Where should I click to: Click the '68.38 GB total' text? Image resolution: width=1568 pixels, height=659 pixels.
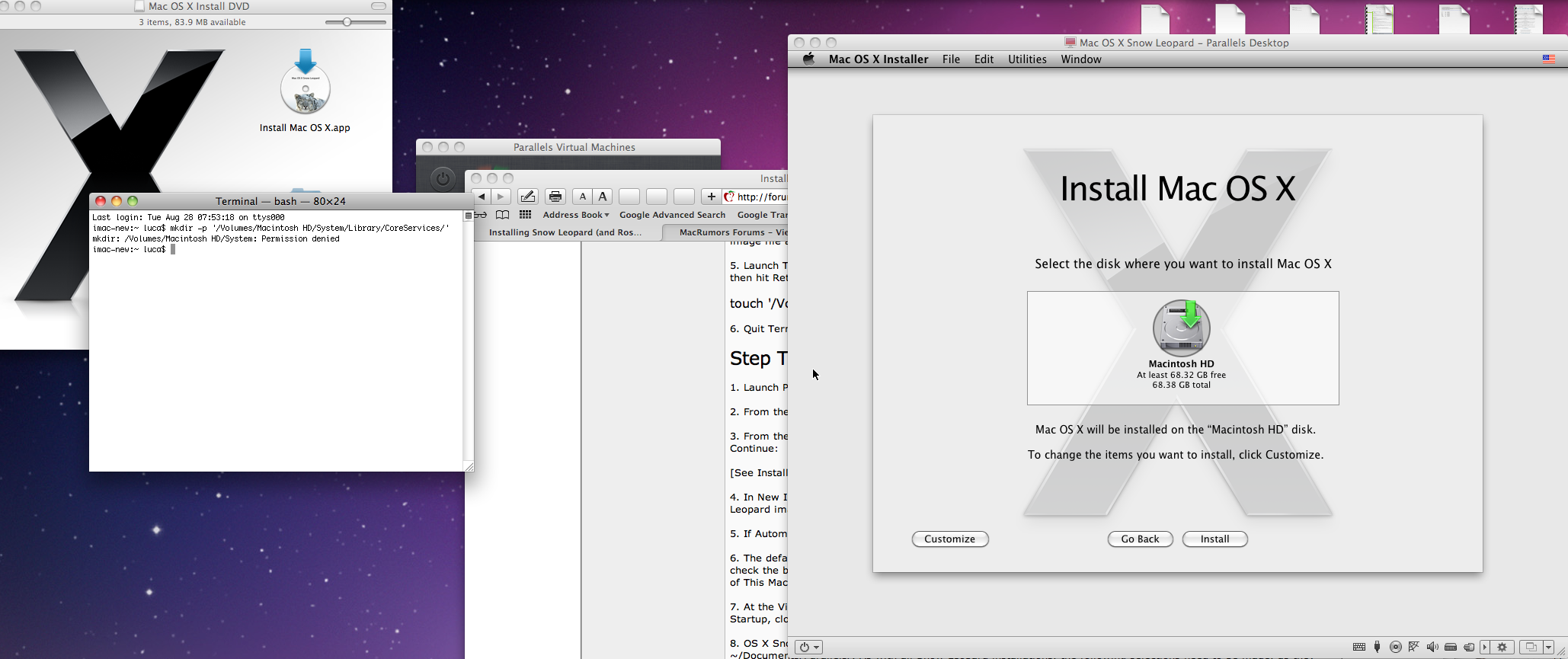pos(1181,385)
